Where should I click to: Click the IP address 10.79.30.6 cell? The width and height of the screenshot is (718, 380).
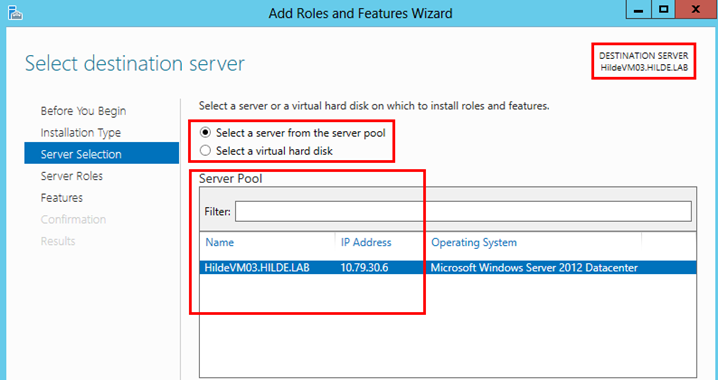pyautogui.click(x=364, y=268)
